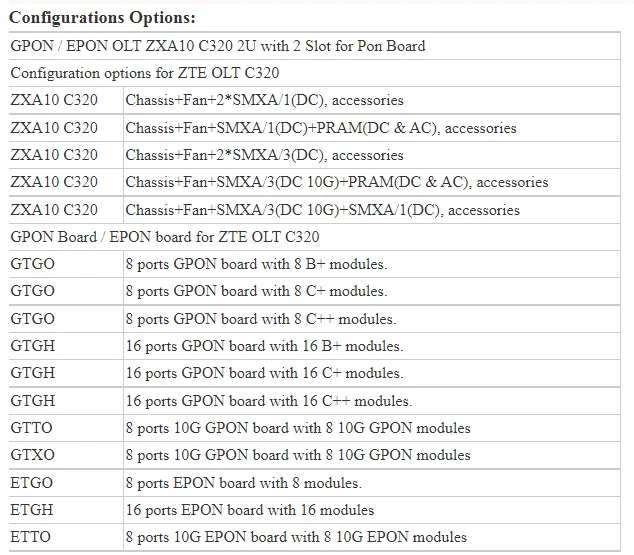Select Chassis+Fan+SMXA/3(DC 10G)+SMXA/1(DC) cell

click(x=322, y=210)
